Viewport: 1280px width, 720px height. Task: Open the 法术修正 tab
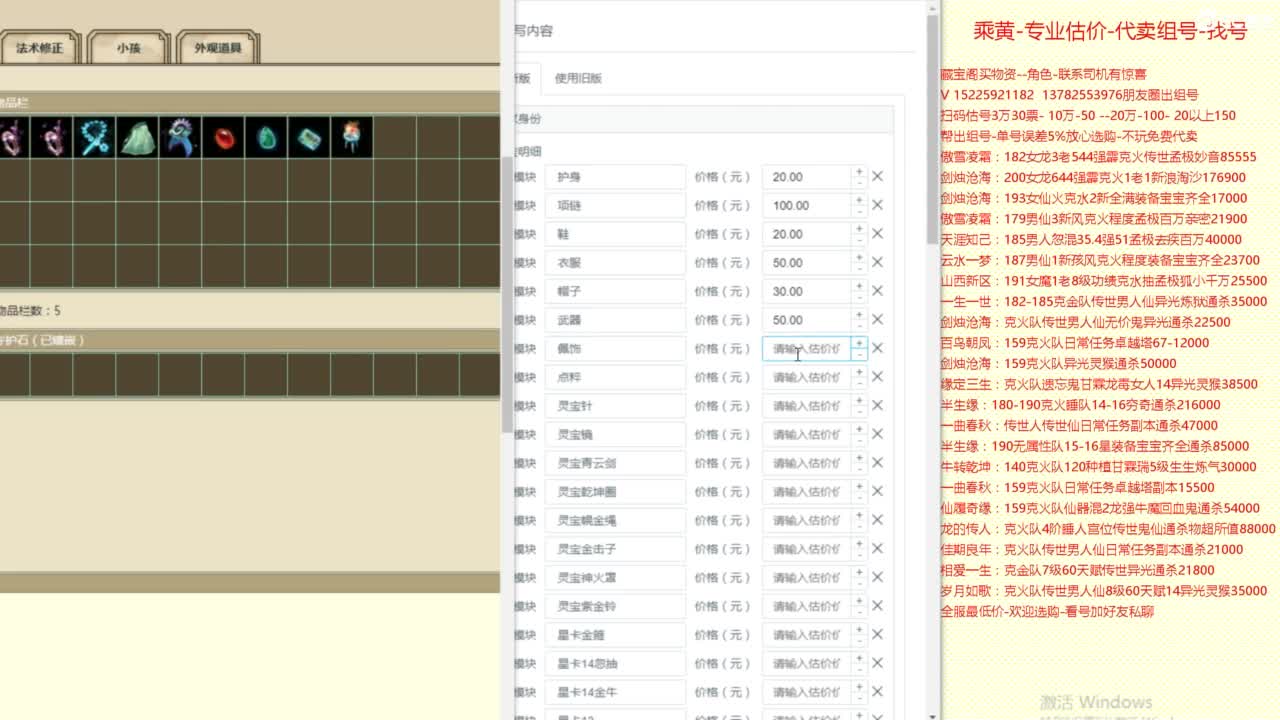click(x=40, y=47)
